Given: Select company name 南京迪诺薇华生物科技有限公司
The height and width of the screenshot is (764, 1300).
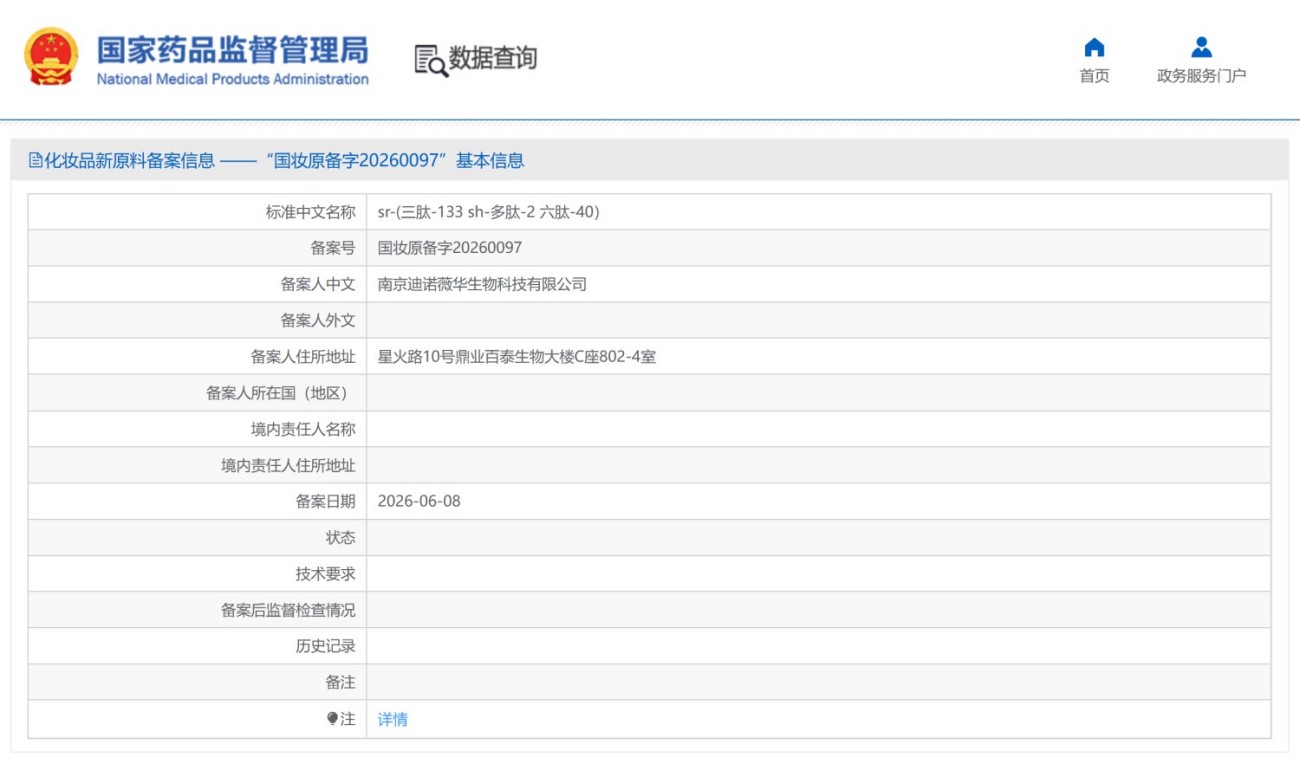Looking at the screenshot, I should point(482,284).
